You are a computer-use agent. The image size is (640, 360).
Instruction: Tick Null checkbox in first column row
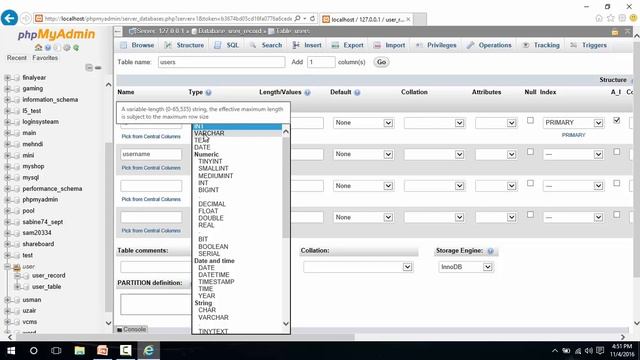pos(530,120)
